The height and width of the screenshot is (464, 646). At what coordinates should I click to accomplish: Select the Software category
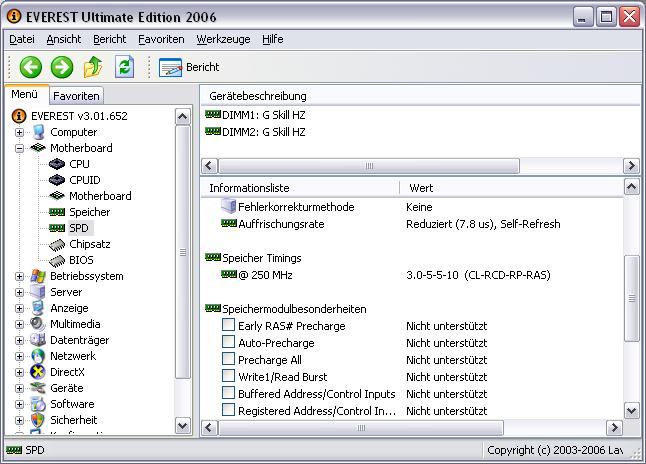72,404
